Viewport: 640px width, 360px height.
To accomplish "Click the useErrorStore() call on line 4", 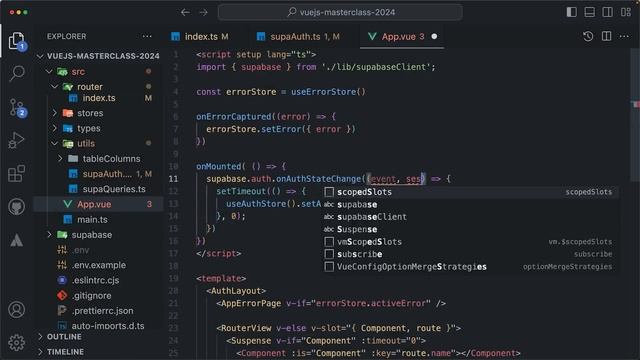I will tap(328, 92).
